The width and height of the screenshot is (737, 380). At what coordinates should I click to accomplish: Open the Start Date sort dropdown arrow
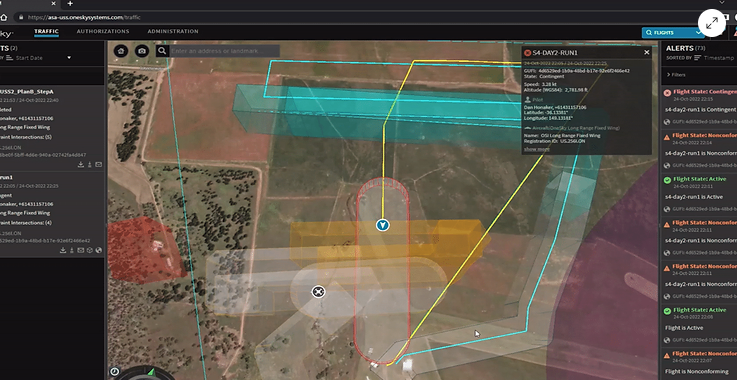[x=69, y=58]
